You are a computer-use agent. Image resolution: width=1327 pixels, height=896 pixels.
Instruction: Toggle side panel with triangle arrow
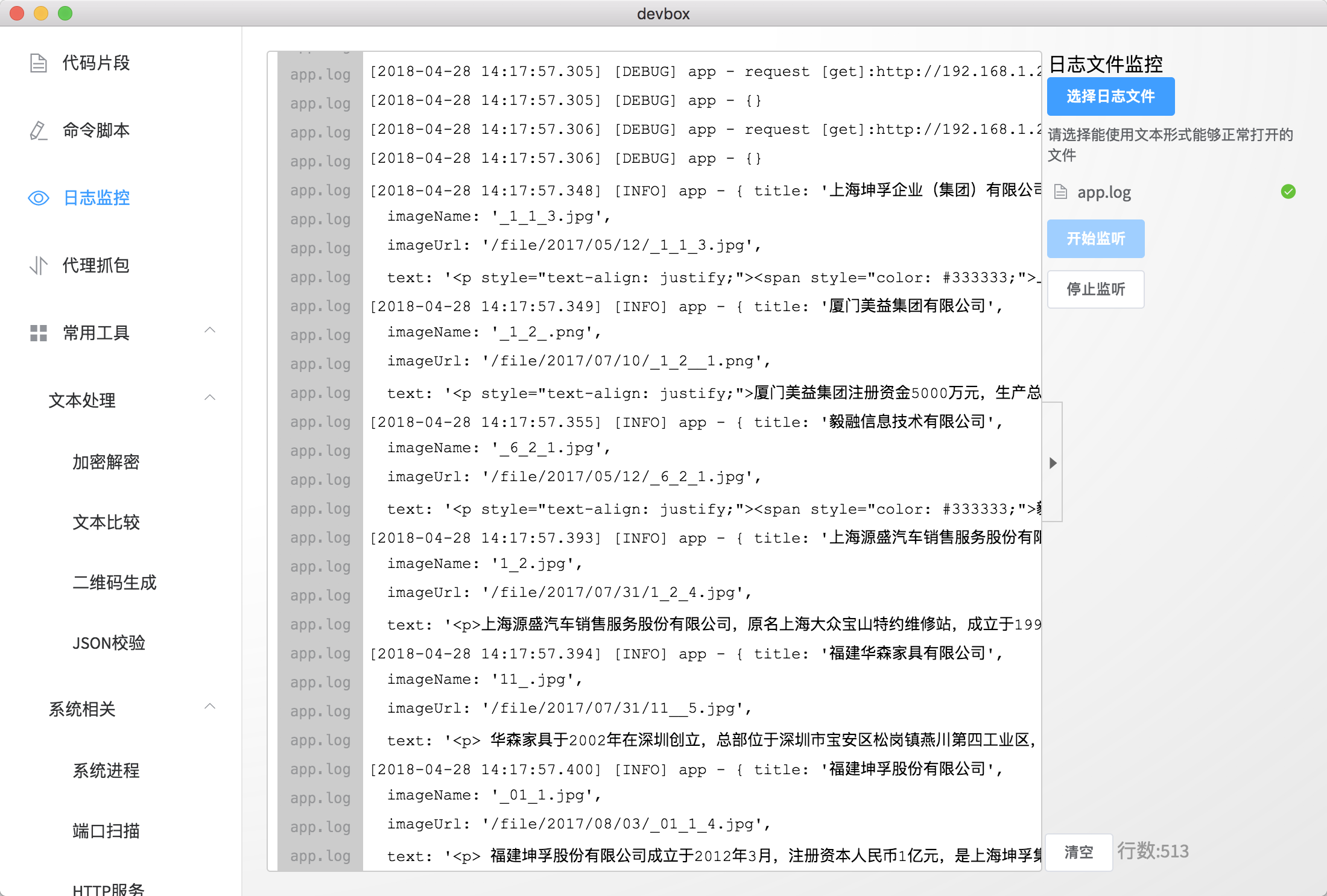click(x=1053, y=462)
